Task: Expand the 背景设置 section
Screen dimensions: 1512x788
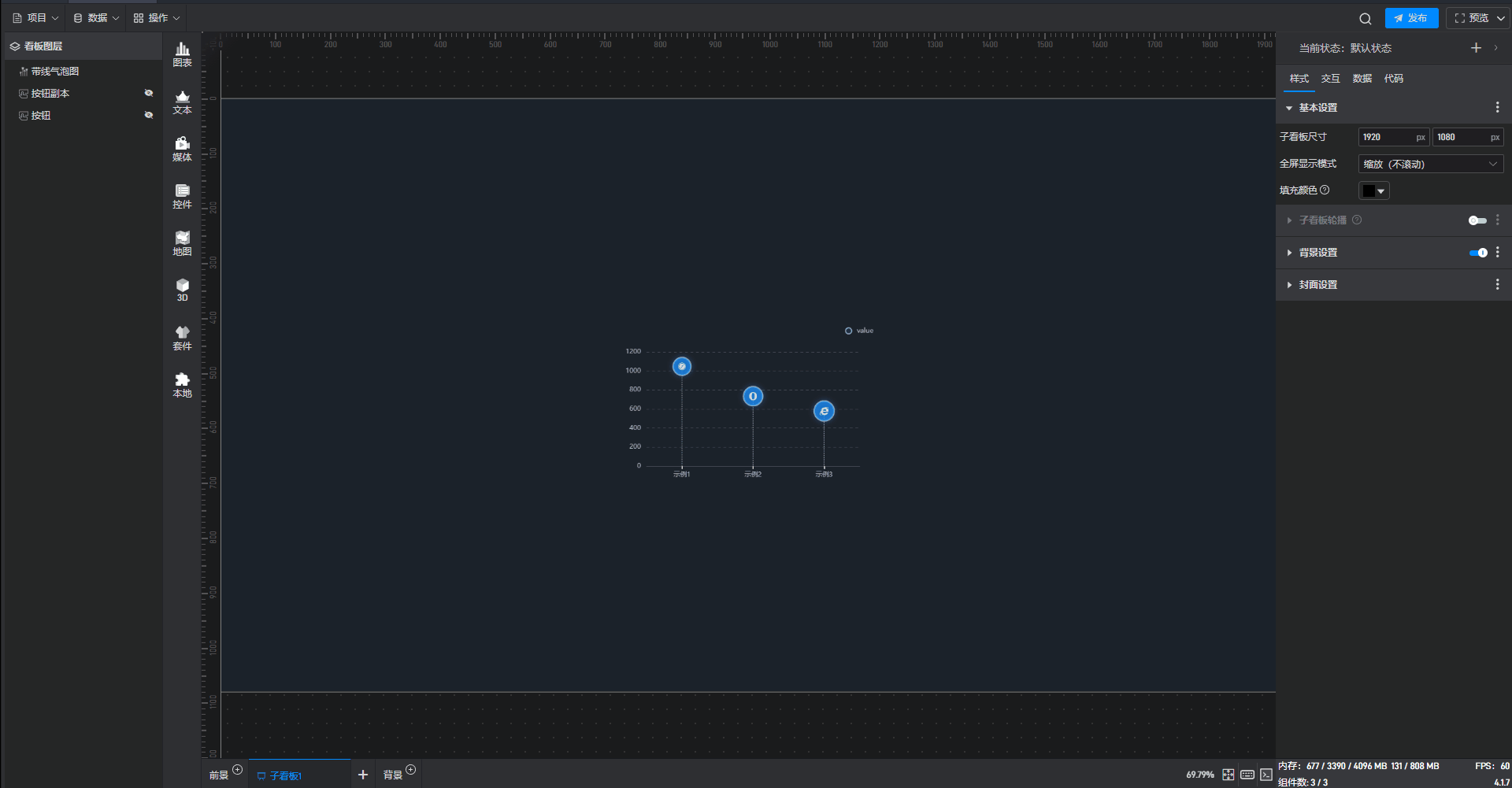Action: pos(1289,253)
